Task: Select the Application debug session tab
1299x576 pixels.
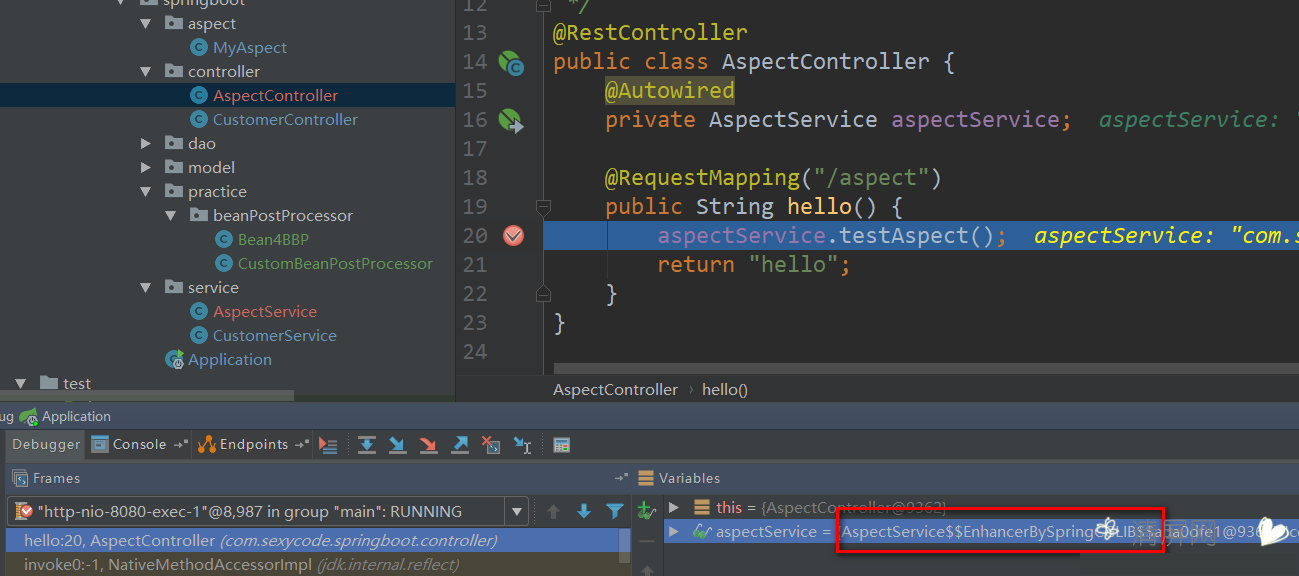Action: click(x=65, y=416)
